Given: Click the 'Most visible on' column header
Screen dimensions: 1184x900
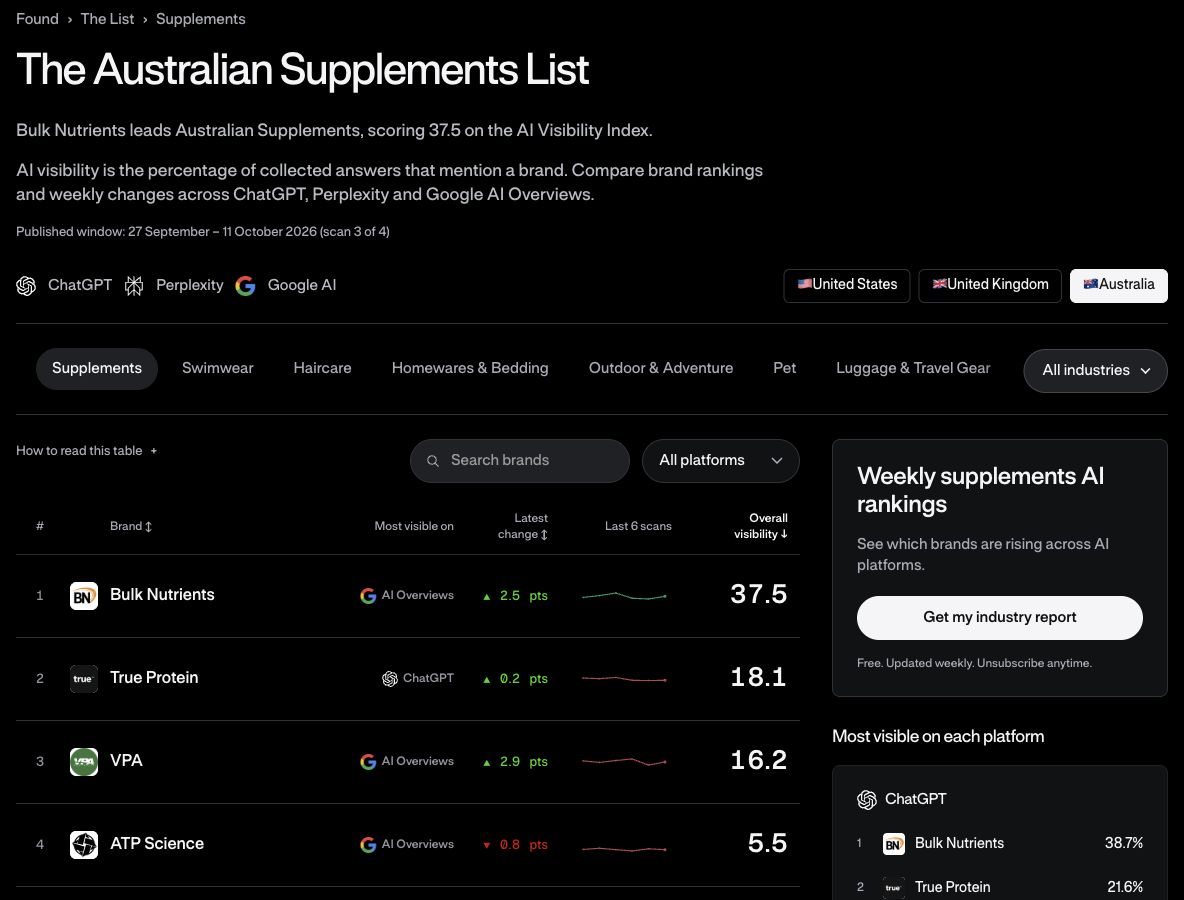Looking at the screenshot, I should [414, 526].
